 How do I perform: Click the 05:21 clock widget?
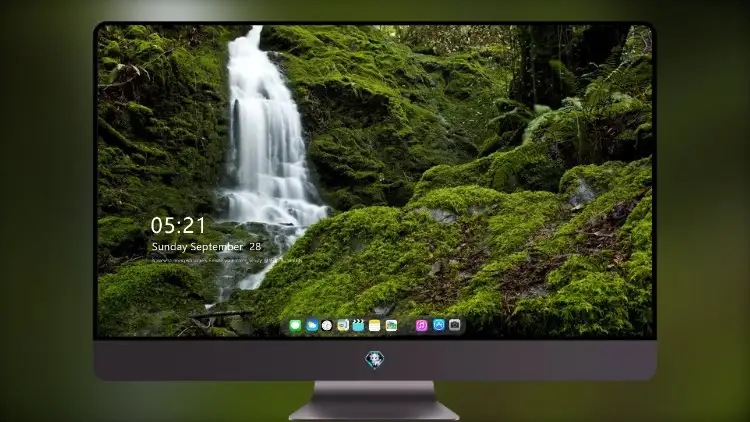(178, 225)
